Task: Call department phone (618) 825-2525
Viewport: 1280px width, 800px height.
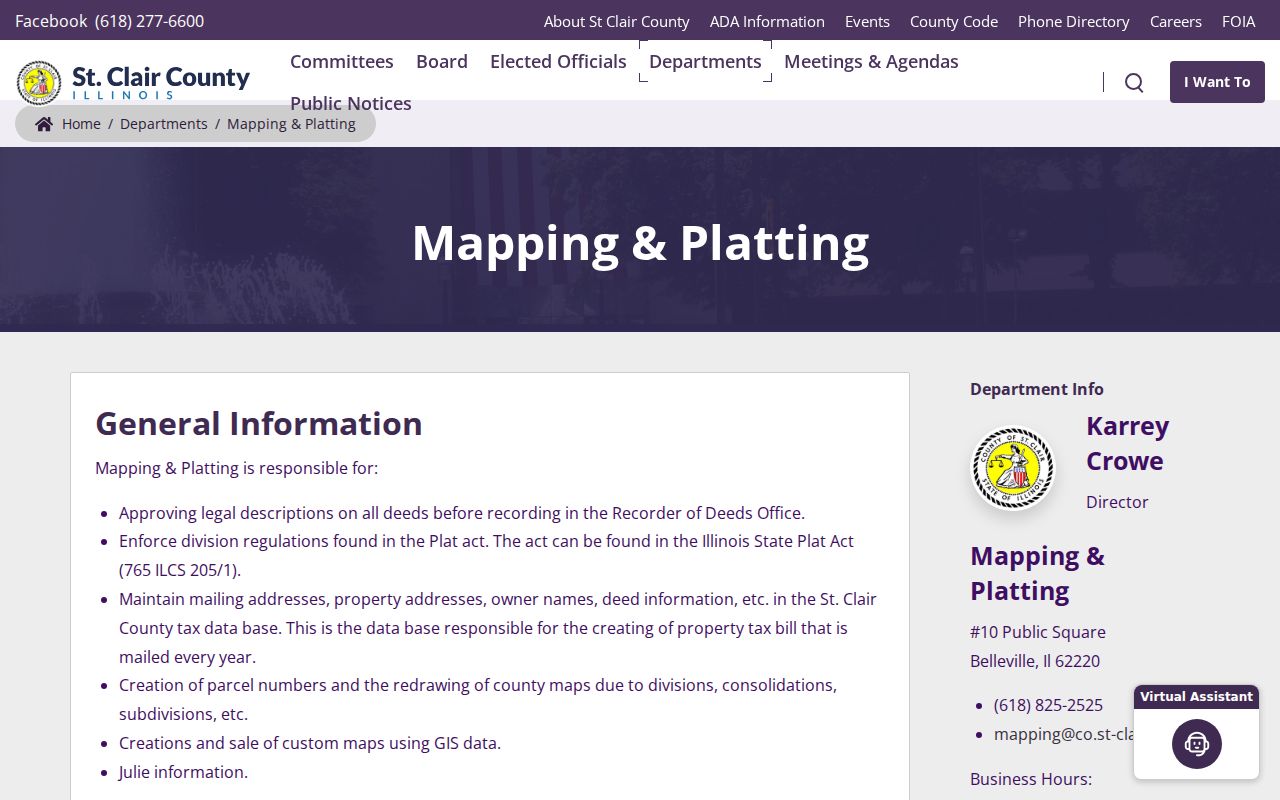Action: point(1048,705)
